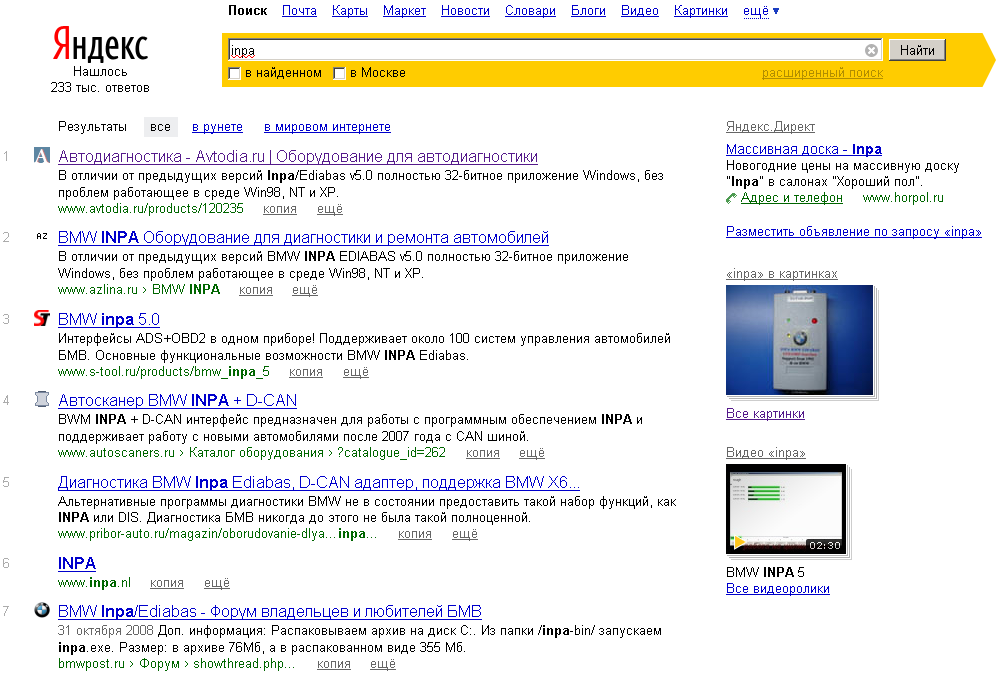Click the phone icon next to Адрес и телефон
This screenshot has height=678, width=998.
731,199
